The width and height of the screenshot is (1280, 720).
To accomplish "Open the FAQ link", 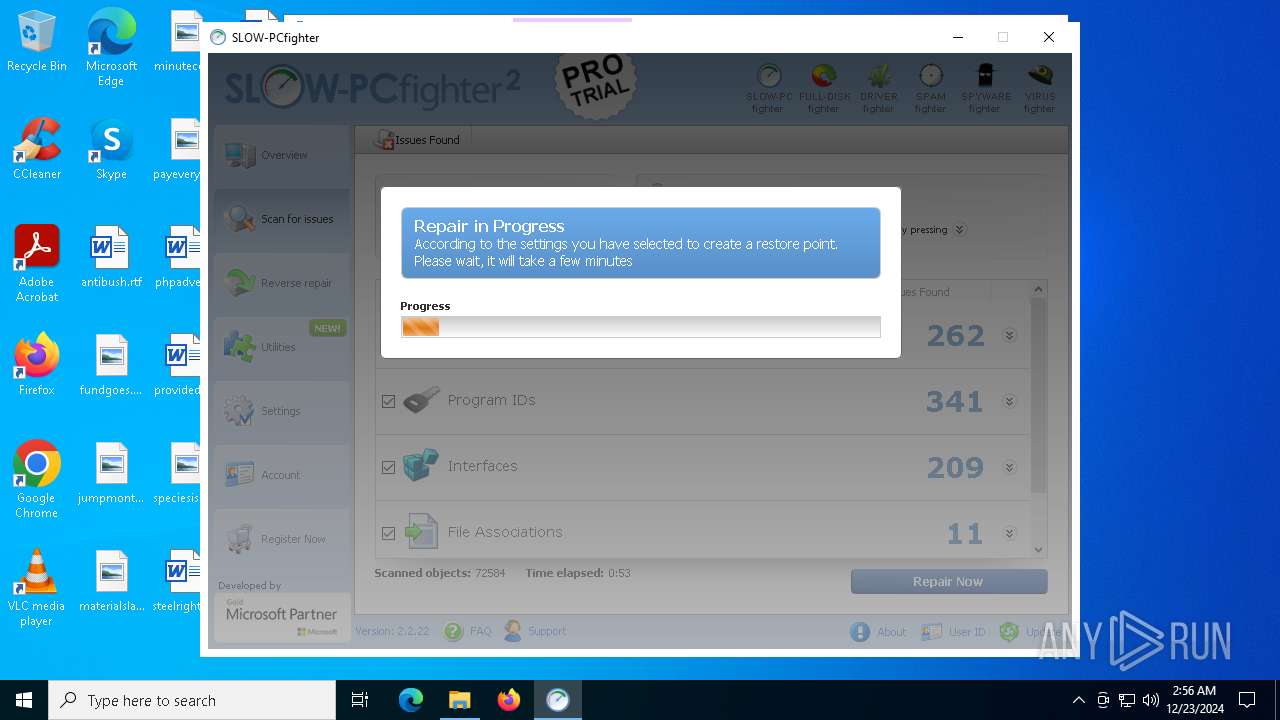I will click(480, 631).
